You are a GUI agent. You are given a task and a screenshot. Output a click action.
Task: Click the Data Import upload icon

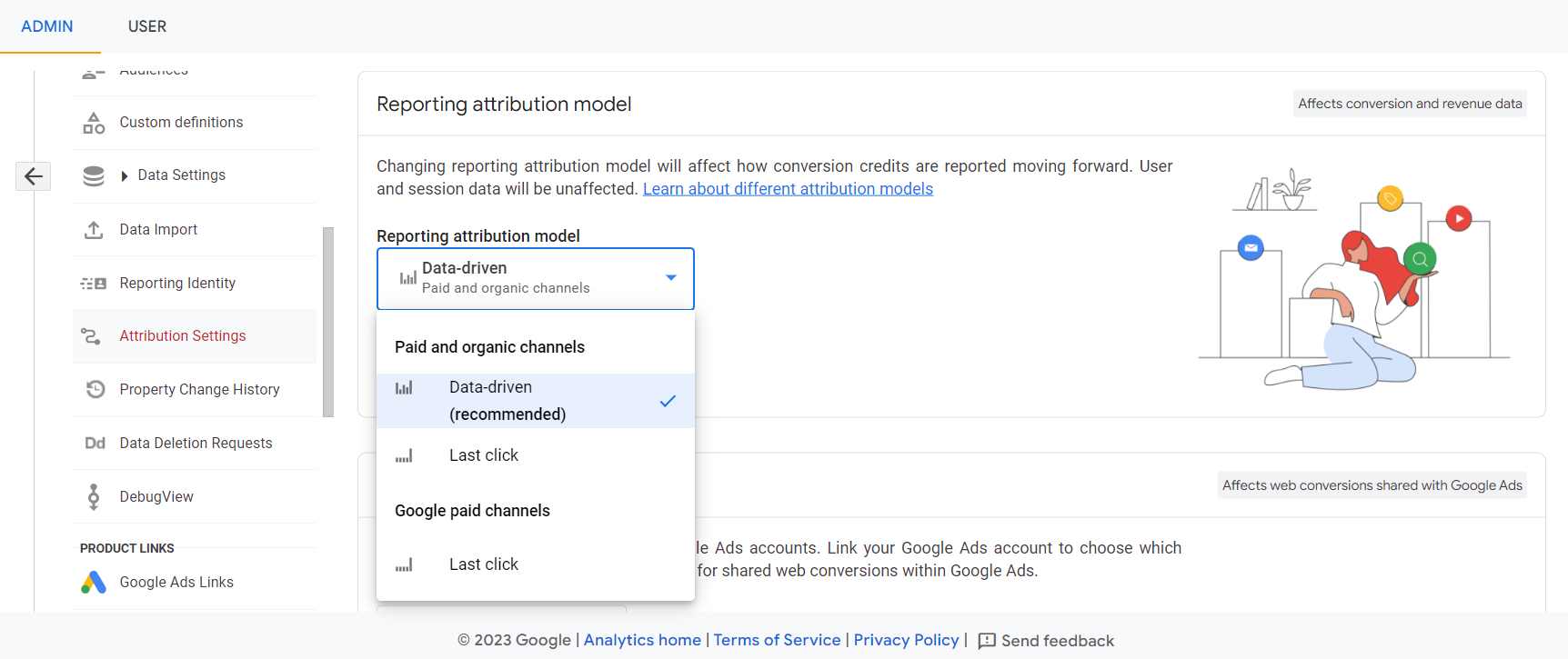coord(94,230)
